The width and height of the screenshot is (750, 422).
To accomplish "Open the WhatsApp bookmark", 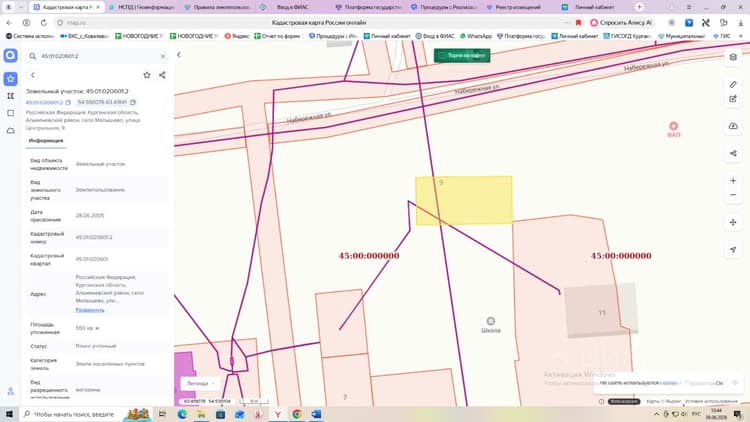I will coord(475,36).
